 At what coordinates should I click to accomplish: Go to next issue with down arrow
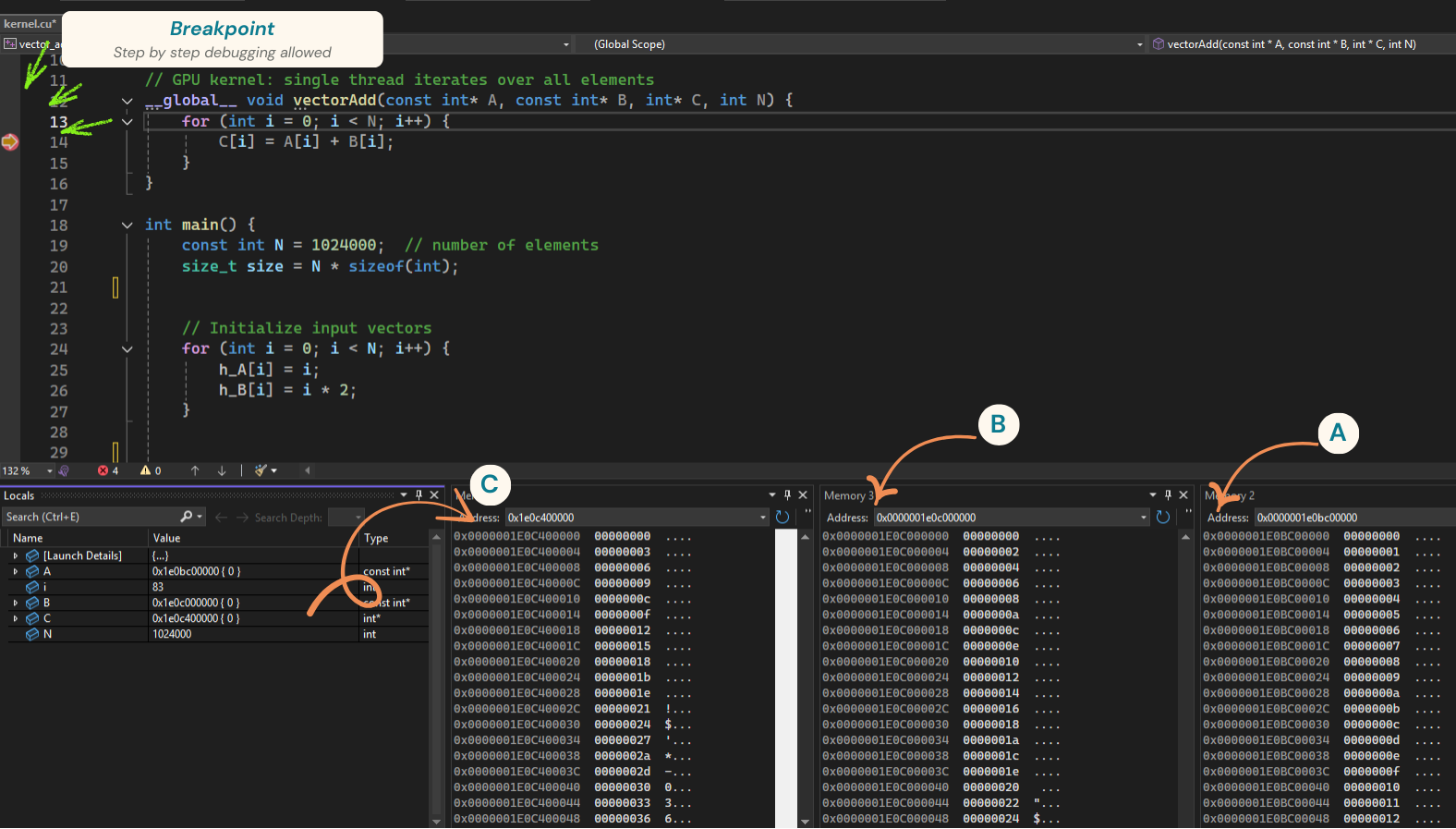pos(222,470)
